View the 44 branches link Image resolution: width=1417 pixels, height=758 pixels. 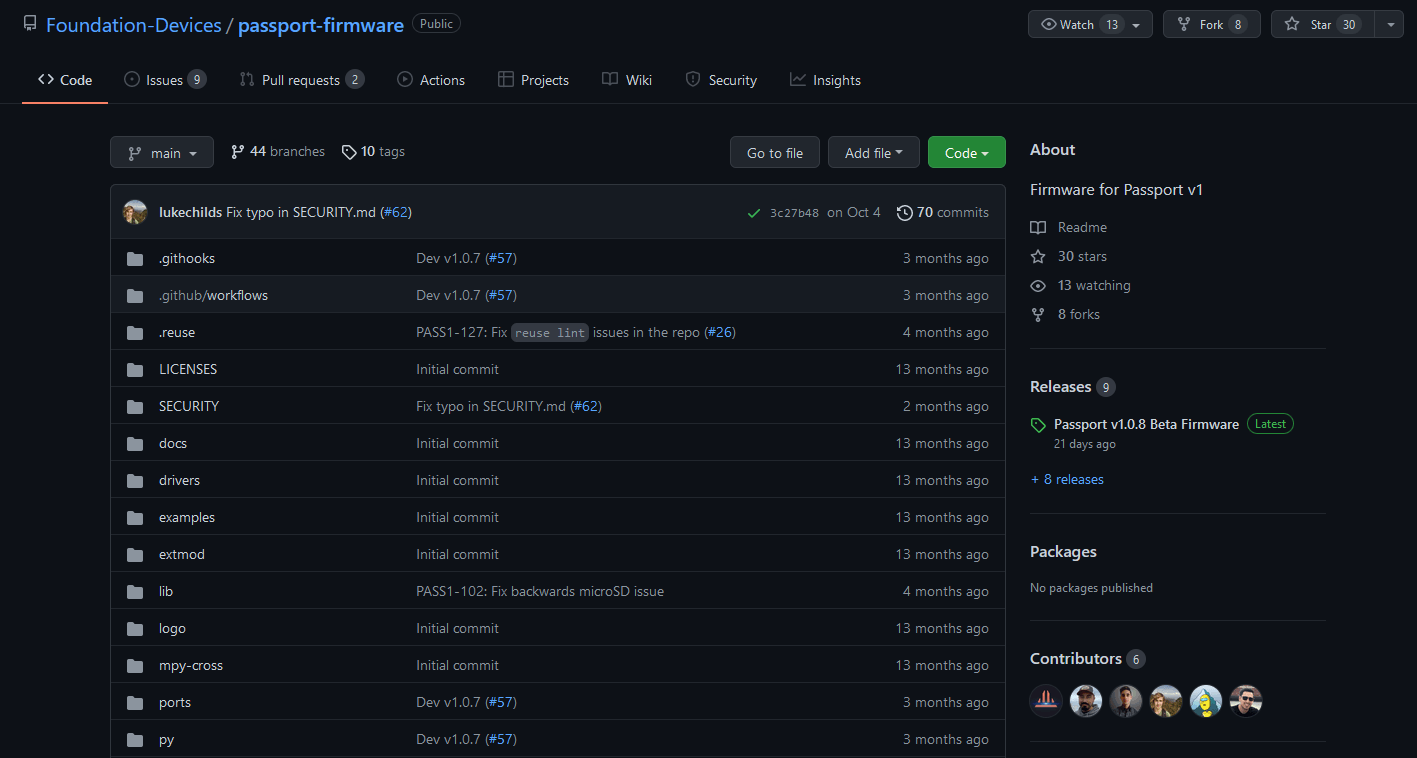coord(278,152)
